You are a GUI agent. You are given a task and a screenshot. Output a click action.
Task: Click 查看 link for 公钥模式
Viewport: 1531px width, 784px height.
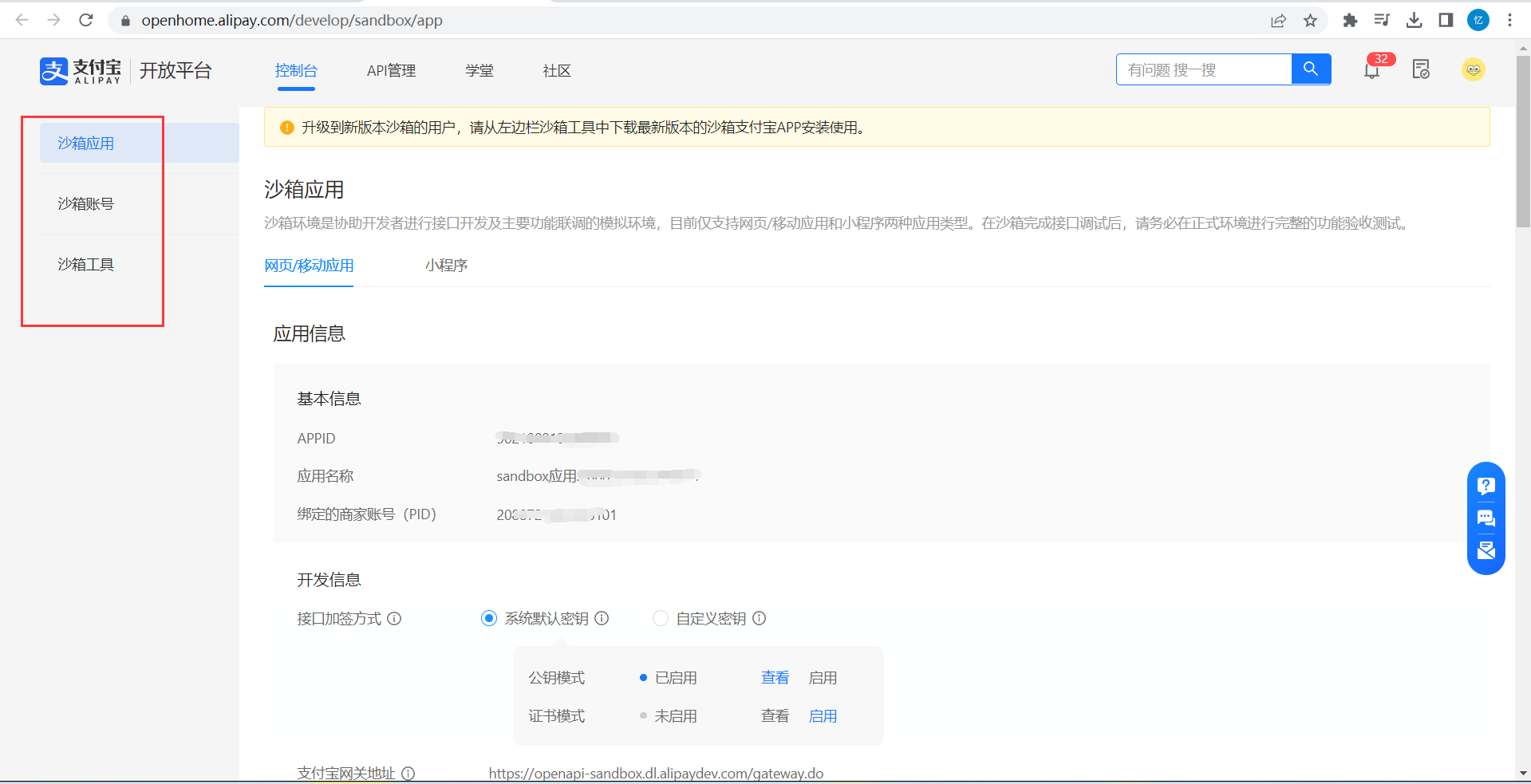[775, 677]
